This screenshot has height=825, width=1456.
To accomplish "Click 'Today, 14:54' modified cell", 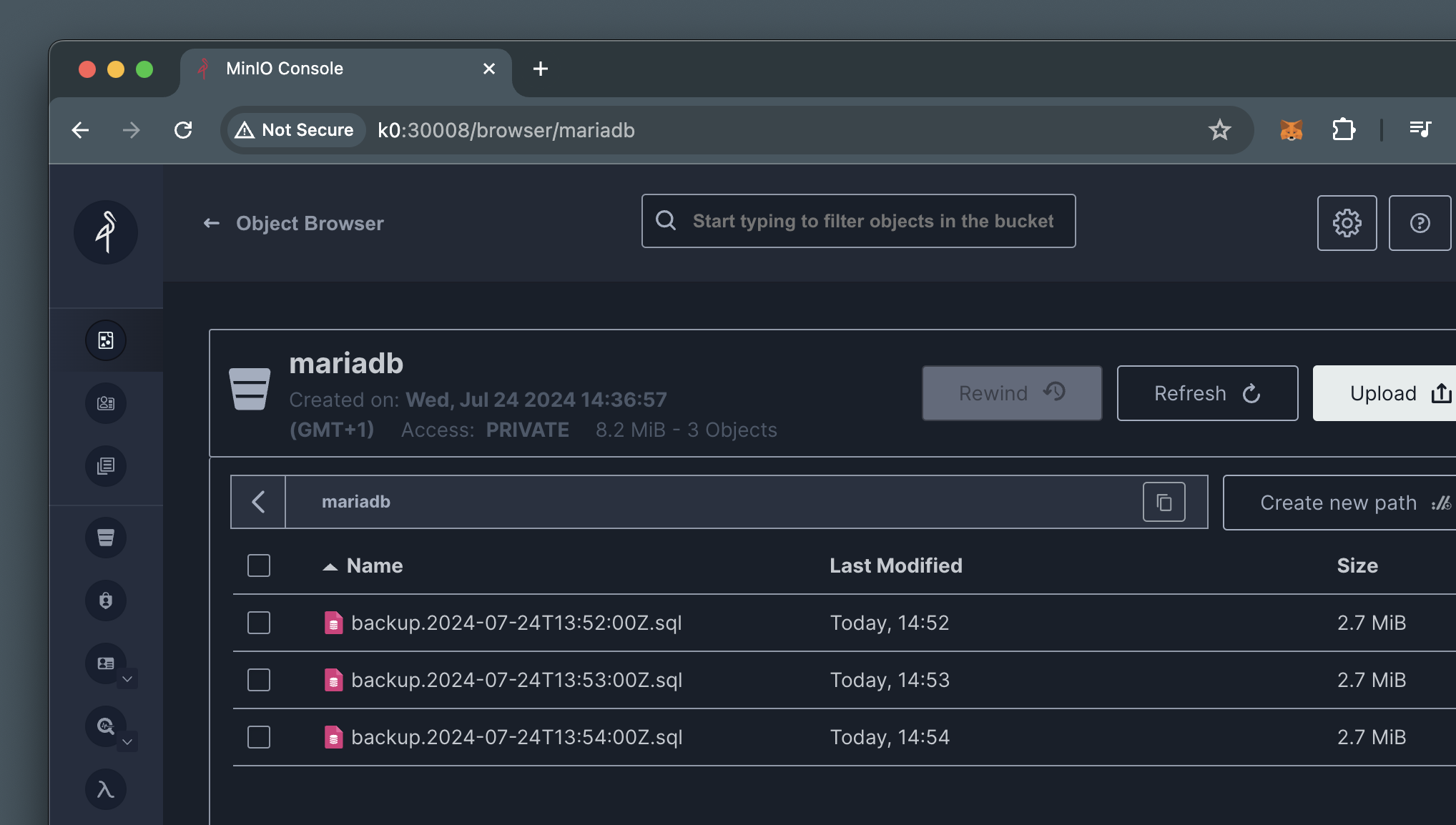I will point(890,737).
